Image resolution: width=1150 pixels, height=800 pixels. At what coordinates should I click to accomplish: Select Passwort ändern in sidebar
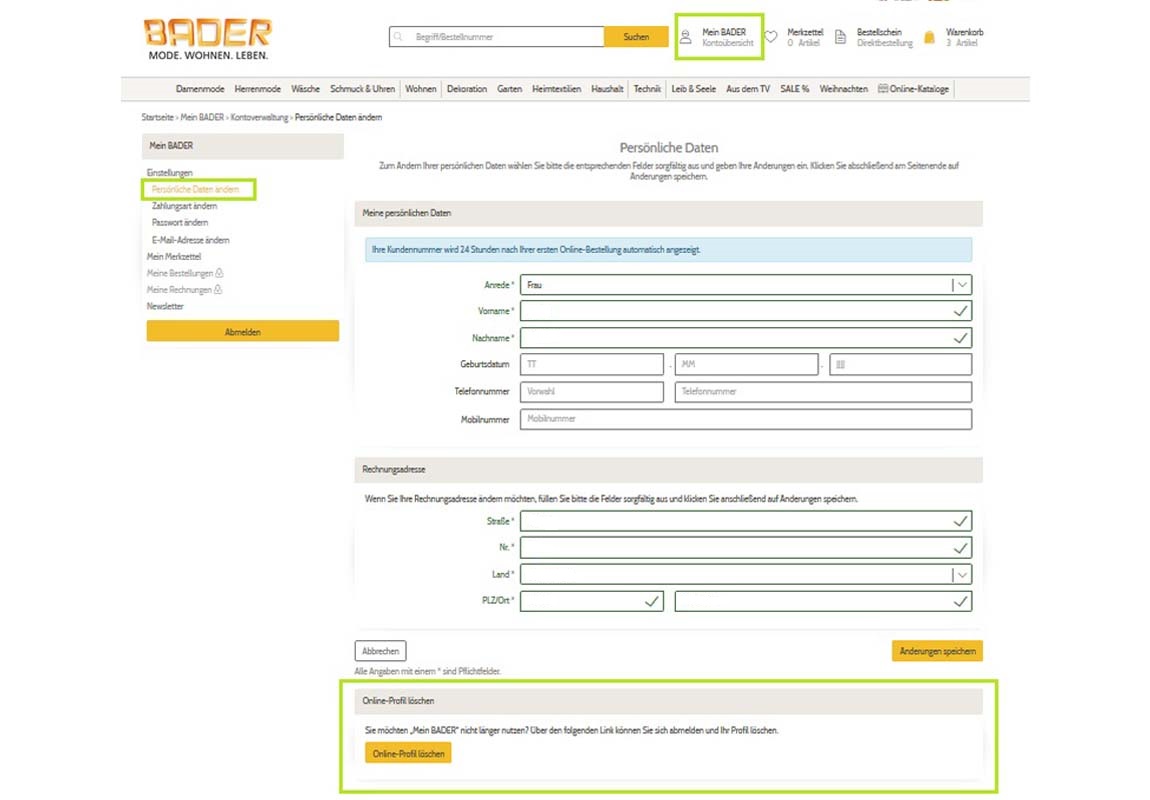pos(180,223)
